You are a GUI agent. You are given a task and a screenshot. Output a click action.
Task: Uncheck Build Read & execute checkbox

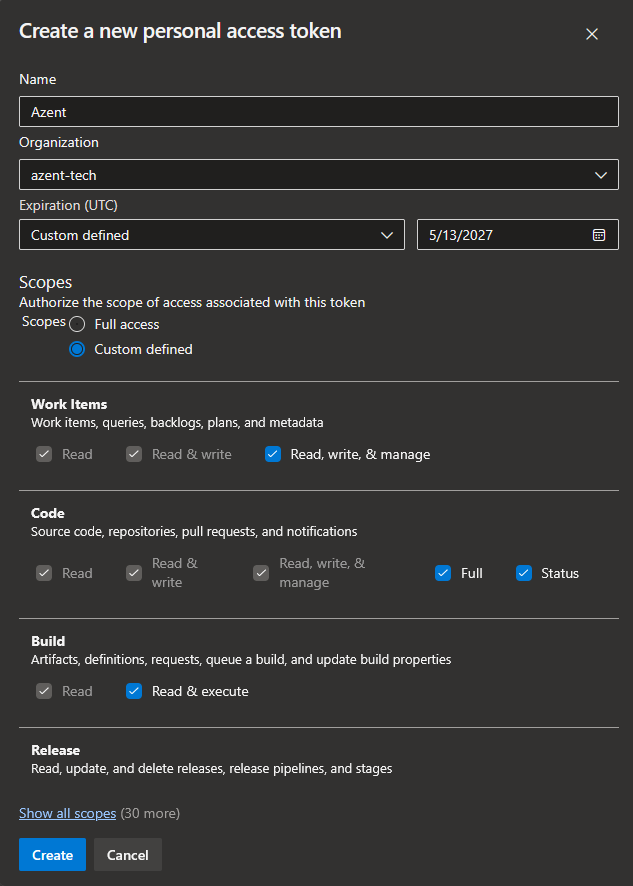(x=134, y=691)
